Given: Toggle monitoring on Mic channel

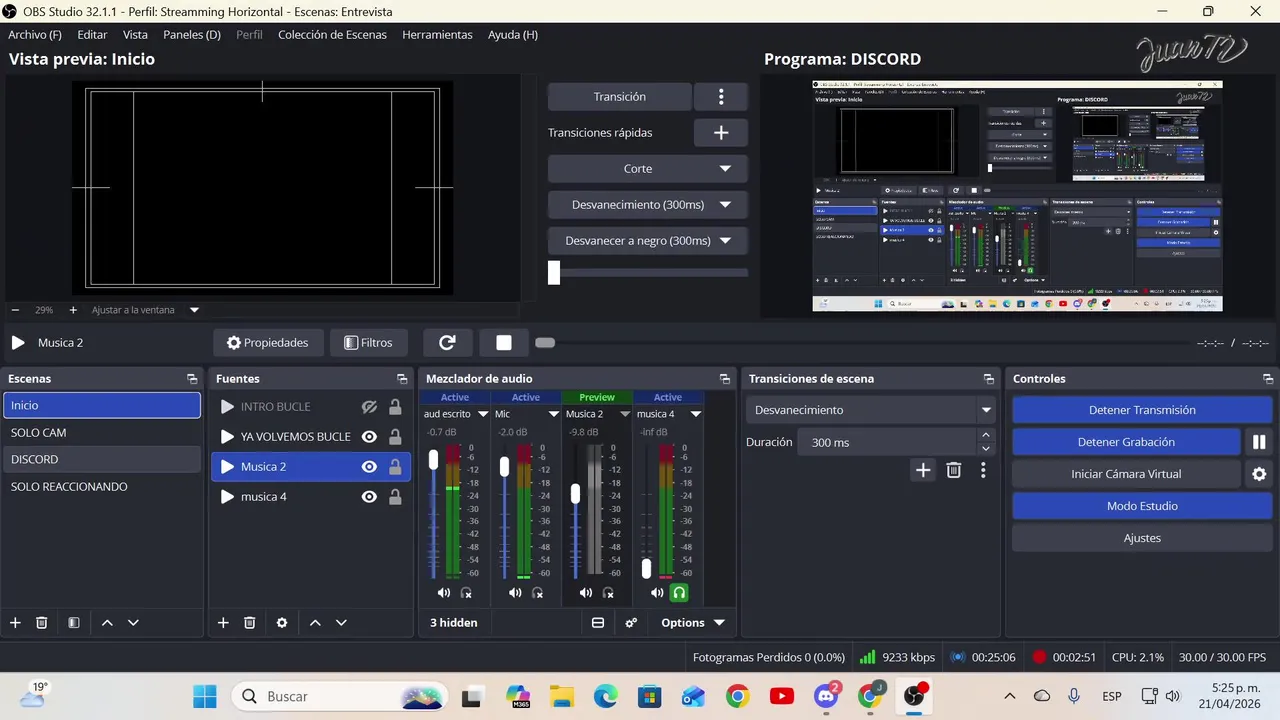Looking at the screenshot, I should [x=537, y=593].
